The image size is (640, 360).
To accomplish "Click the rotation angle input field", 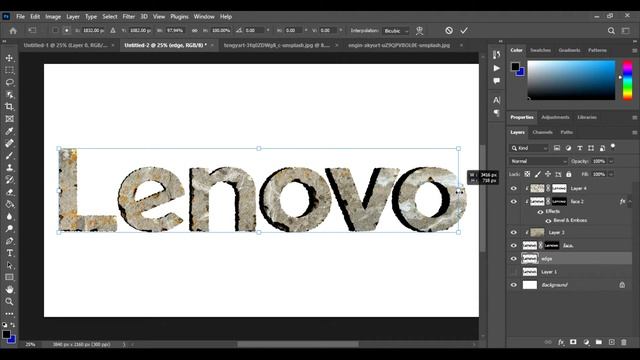I will click(255, 31).
